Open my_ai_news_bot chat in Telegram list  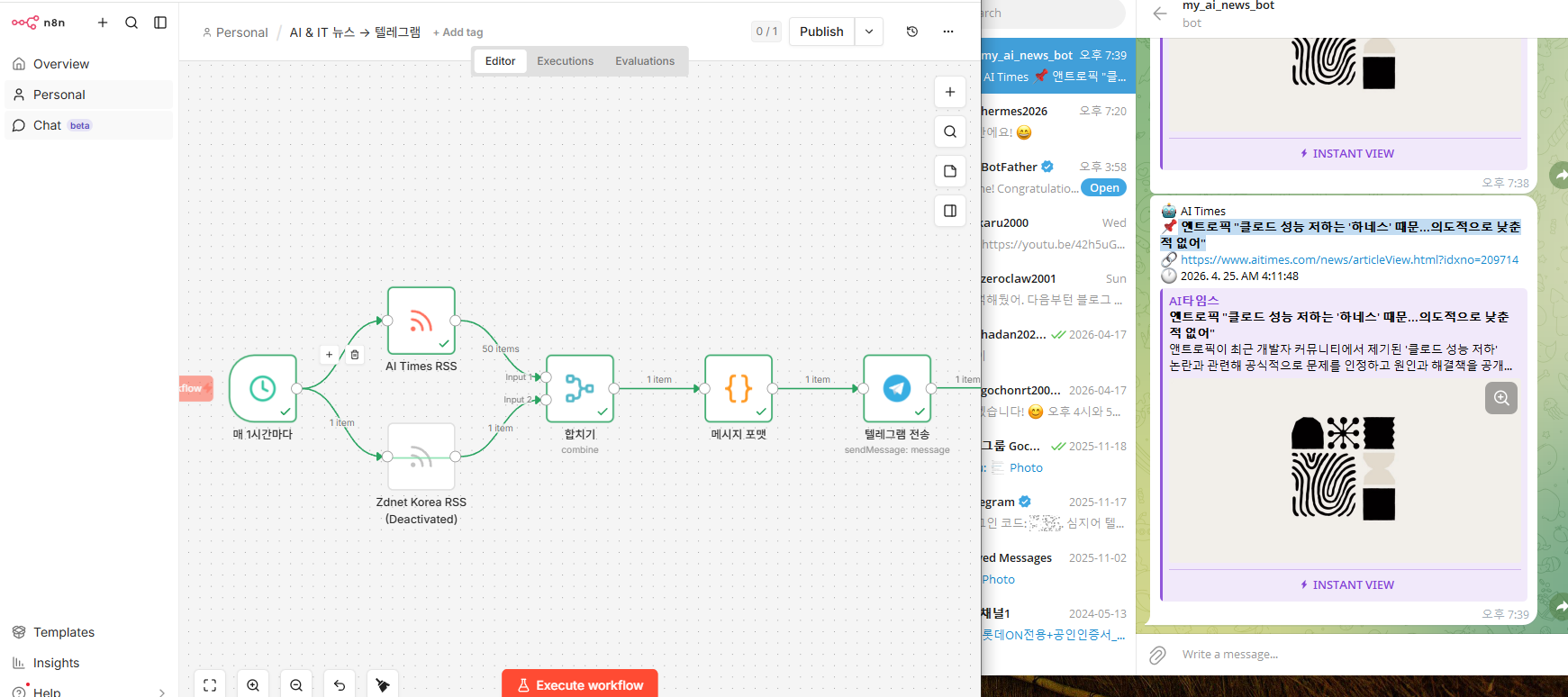[x=1058, y=66]
